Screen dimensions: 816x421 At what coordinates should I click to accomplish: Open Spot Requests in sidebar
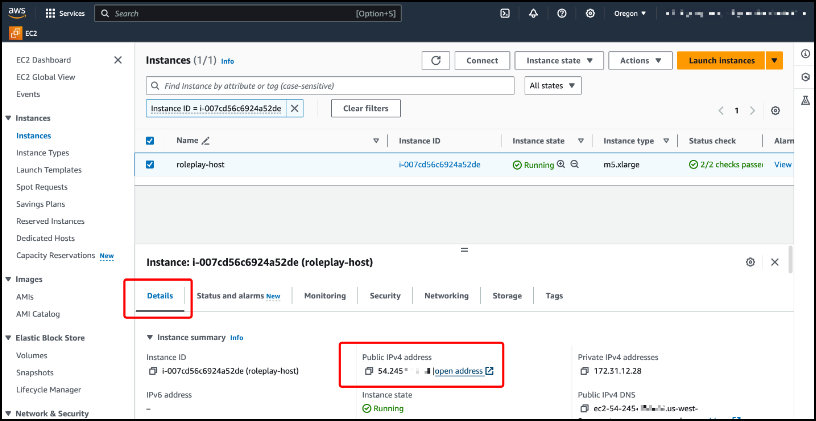(x=42, y=187)
